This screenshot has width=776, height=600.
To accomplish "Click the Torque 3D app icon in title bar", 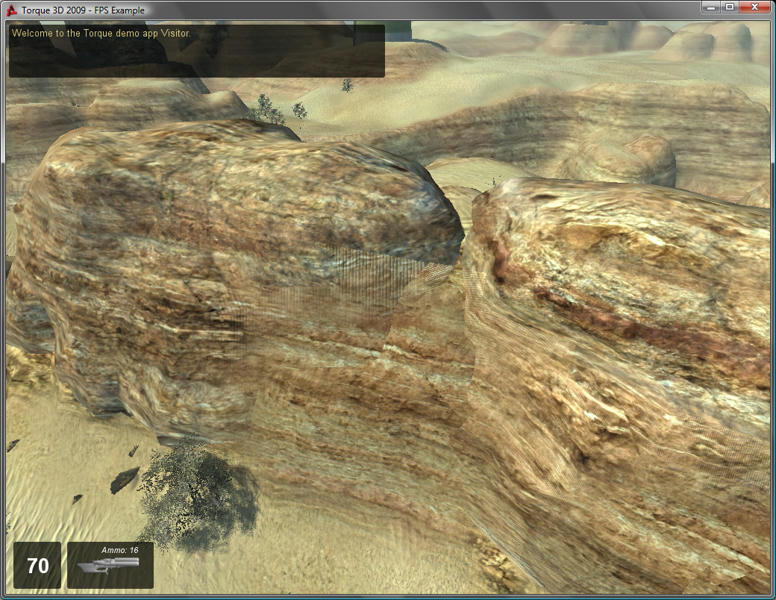I will (11, 9).
